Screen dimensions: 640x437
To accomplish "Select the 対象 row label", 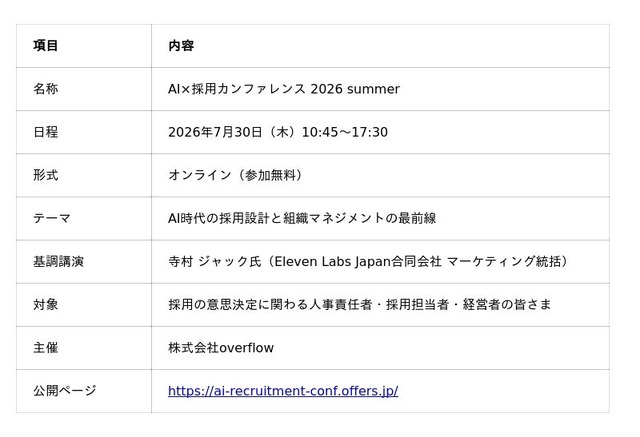I will (x=45, y=304).
